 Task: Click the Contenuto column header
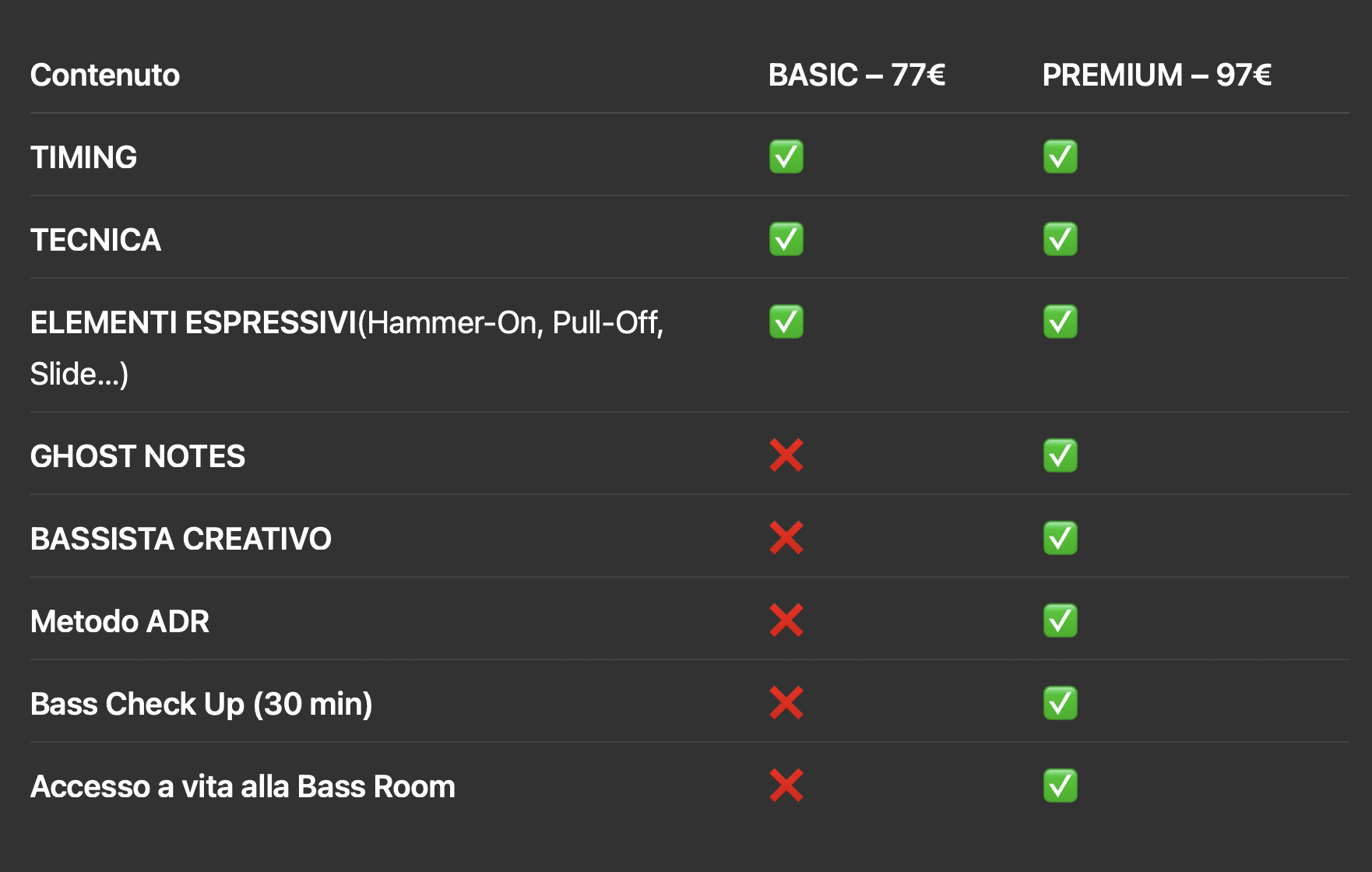click(x=105, y=76)
